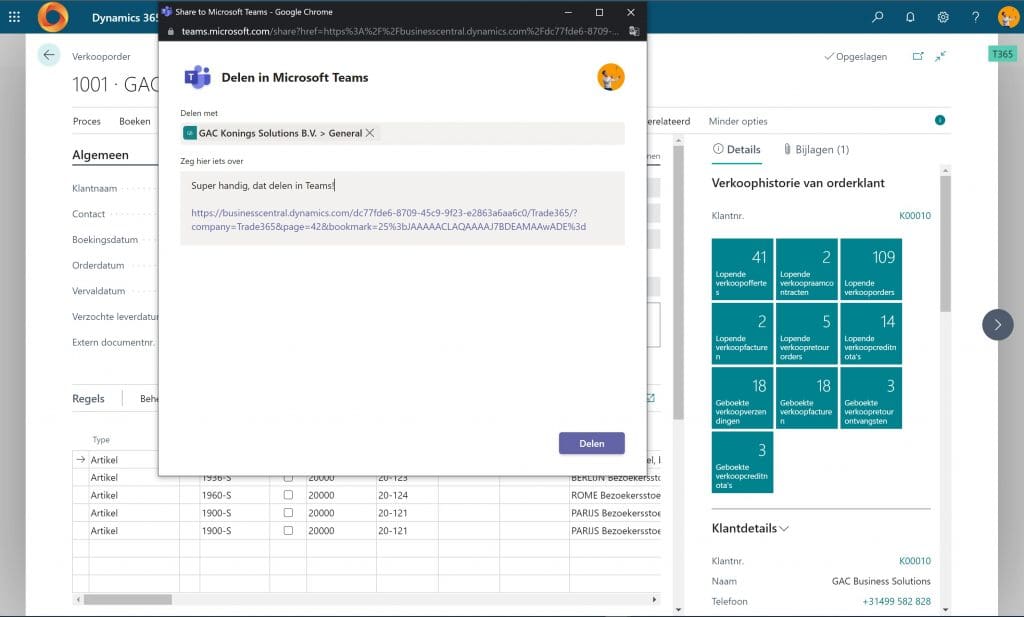Image resolution: width=1024 pixels, height=617 pixels.
Task: Click the user avatar in Dynamics header
Action: 1008,17
